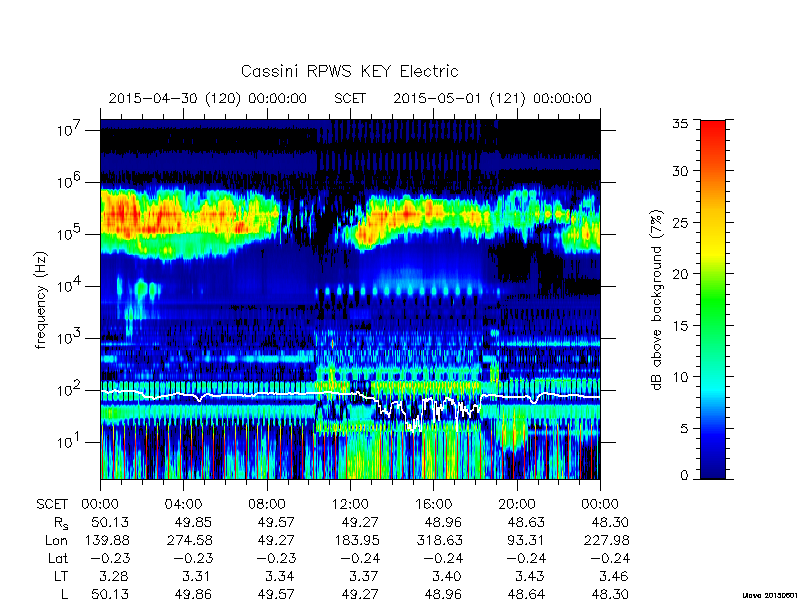Click the 10^7 frequency tick label
800x600 pixels.
(69, 130)
